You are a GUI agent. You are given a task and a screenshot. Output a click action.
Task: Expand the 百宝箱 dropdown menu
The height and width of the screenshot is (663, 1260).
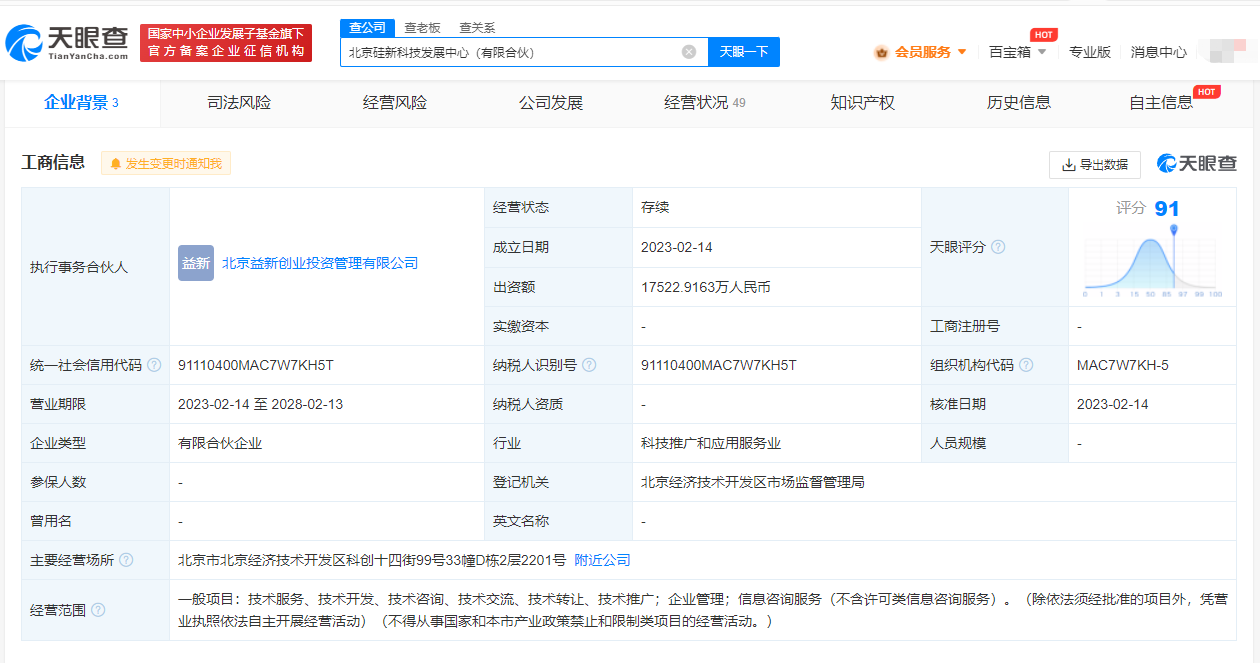pos(1018,52)
